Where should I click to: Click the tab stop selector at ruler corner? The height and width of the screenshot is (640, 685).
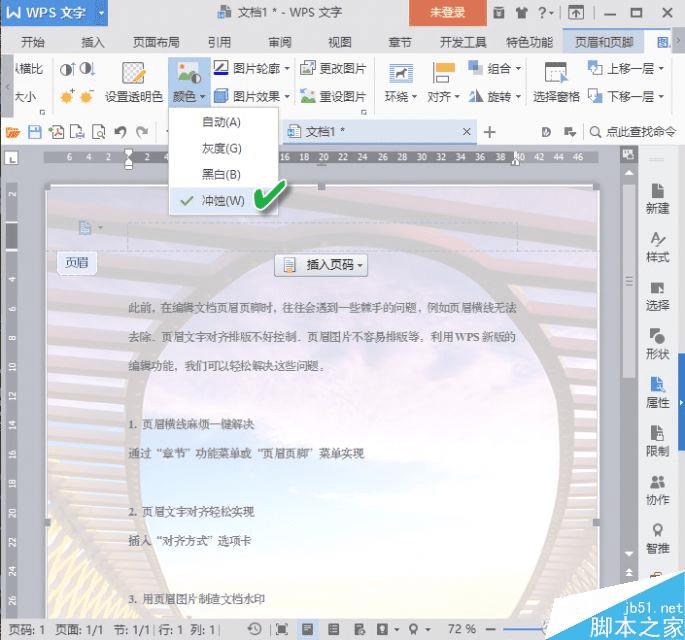tap(12, 158)
